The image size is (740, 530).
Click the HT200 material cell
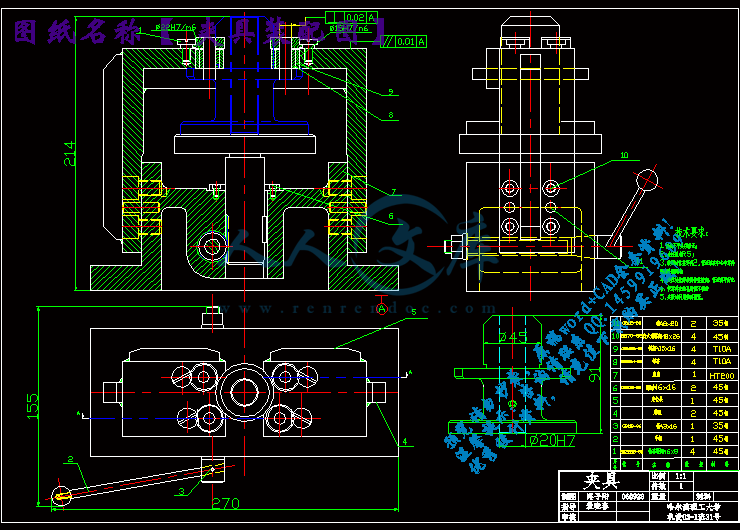(x=722, y=376)
